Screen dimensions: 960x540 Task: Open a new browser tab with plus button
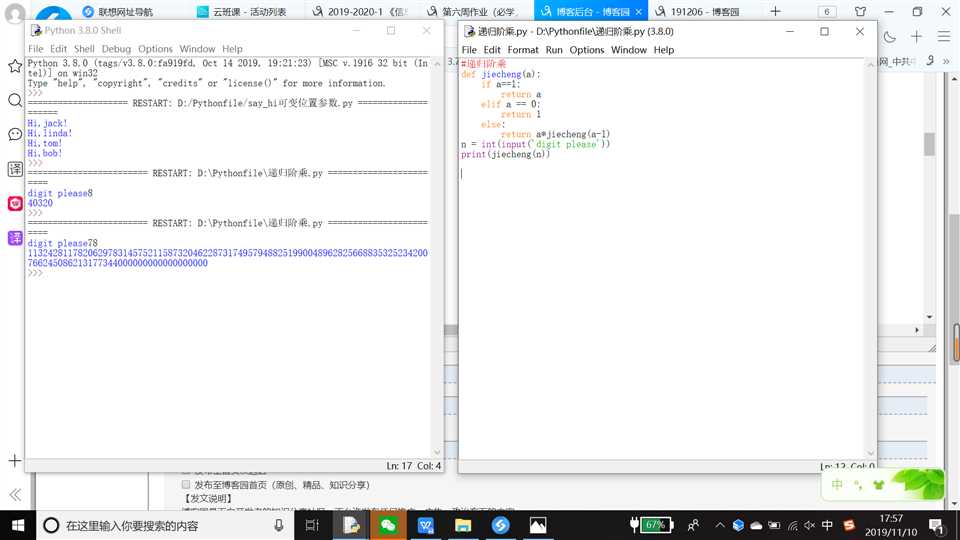775,11
